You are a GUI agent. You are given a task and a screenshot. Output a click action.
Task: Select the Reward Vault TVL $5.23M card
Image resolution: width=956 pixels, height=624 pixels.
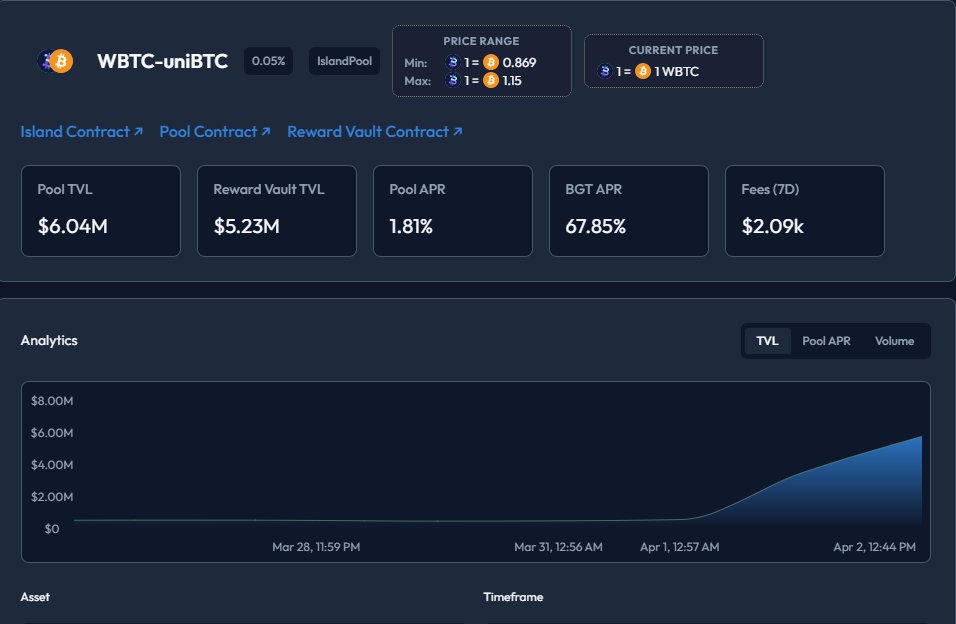point(277,211)
